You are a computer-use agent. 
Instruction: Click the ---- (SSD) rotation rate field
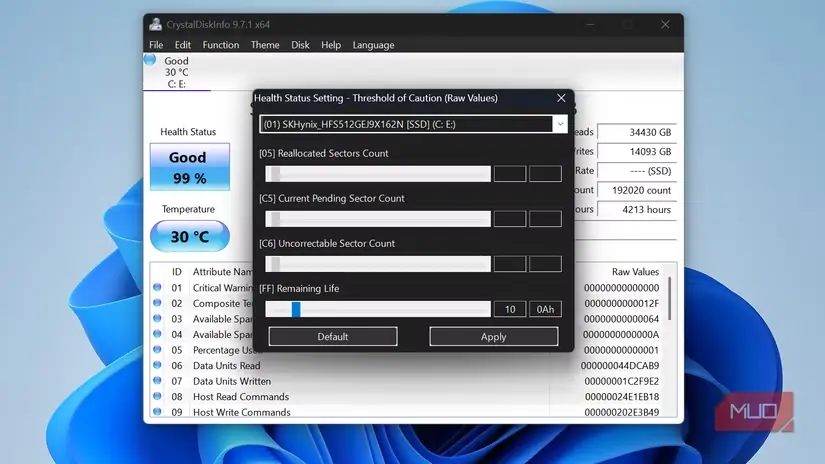pyautogui.click(x=637, y=171)
